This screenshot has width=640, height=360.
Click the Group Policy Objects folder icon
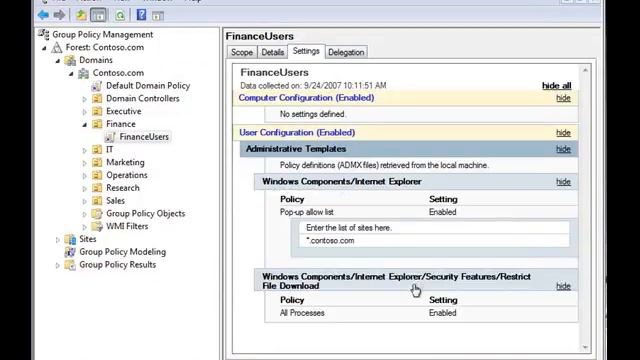97,213
